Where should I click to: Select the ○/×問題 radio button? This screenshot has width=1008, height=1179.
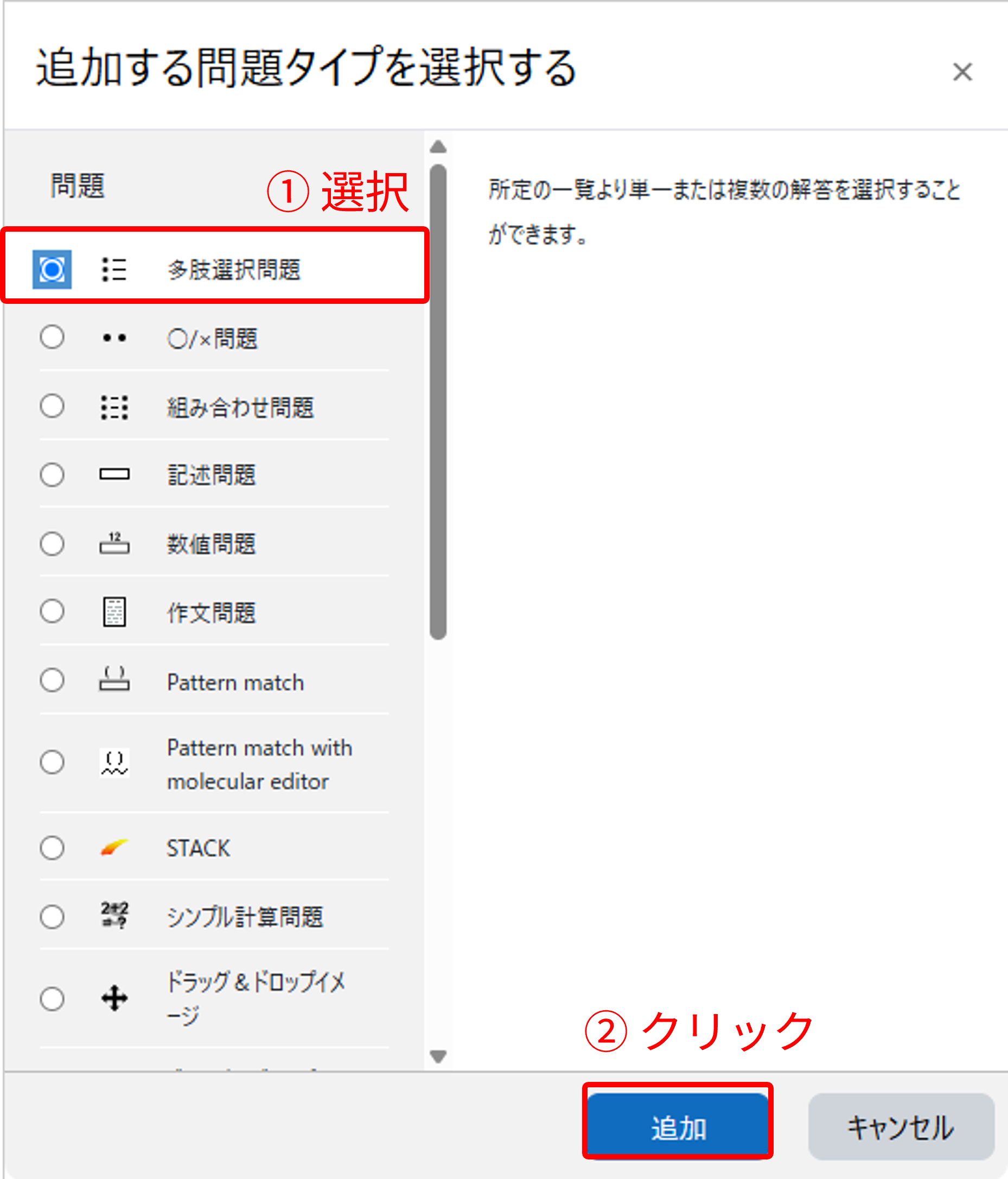point(52,337)
